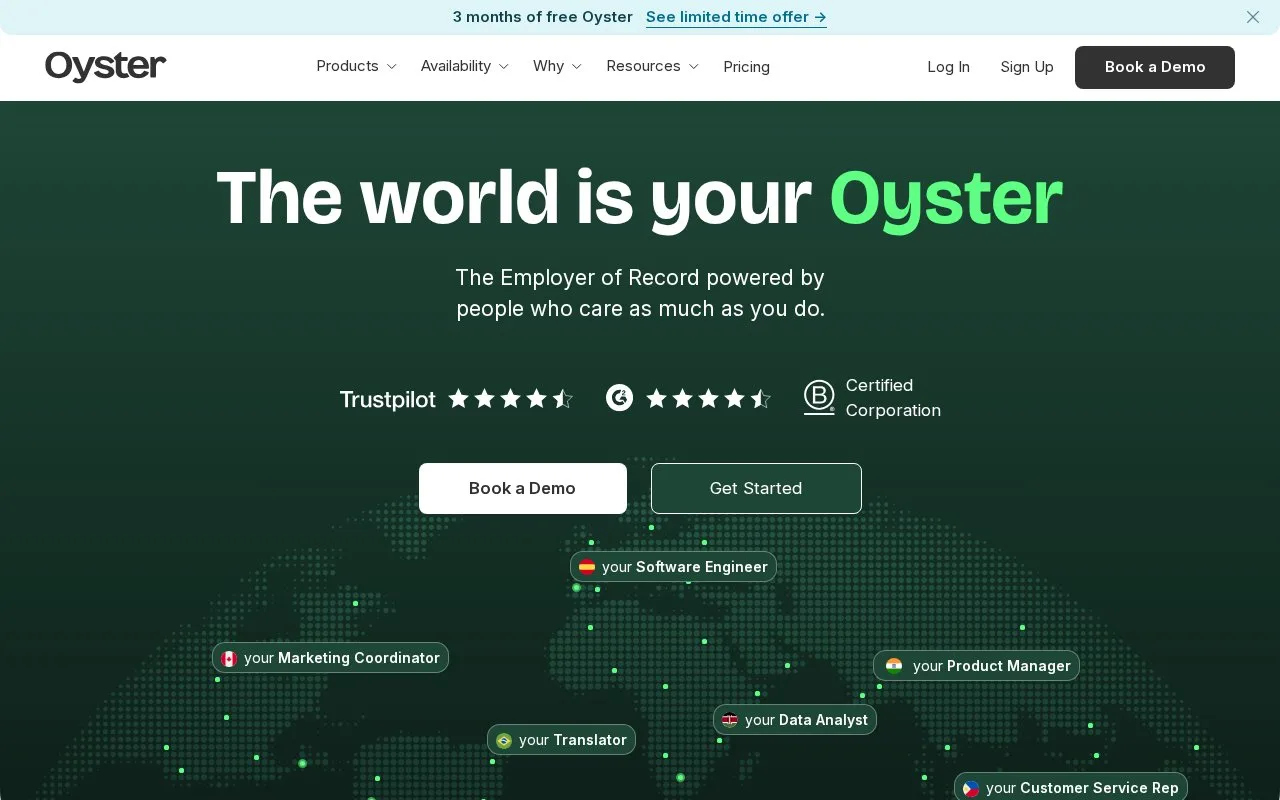Open the See limited time offer link
The width and height of the screenshot is (1280, 800).
click(x=736, y=17)
